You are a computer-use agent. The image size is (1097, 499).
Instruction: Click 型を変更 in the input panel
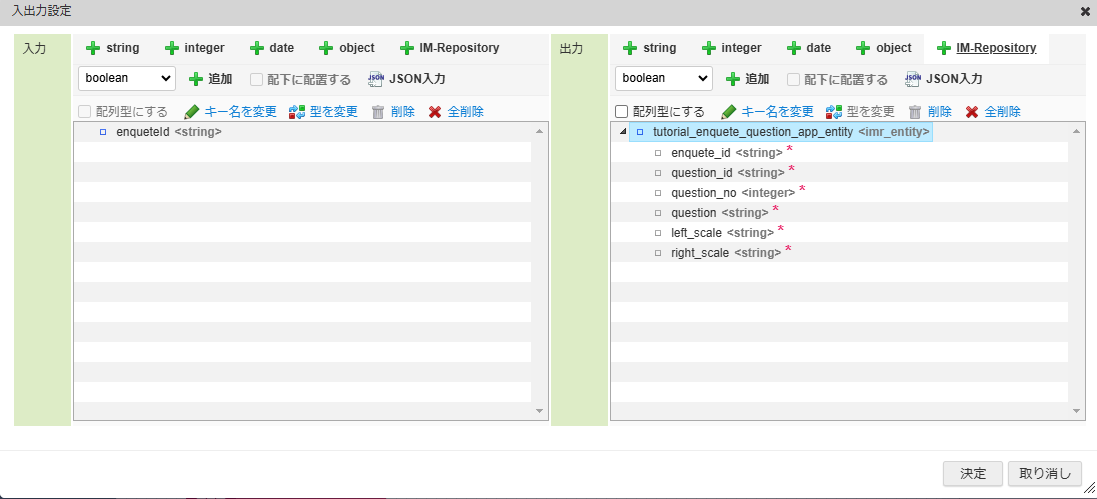[x=323, y=111]
